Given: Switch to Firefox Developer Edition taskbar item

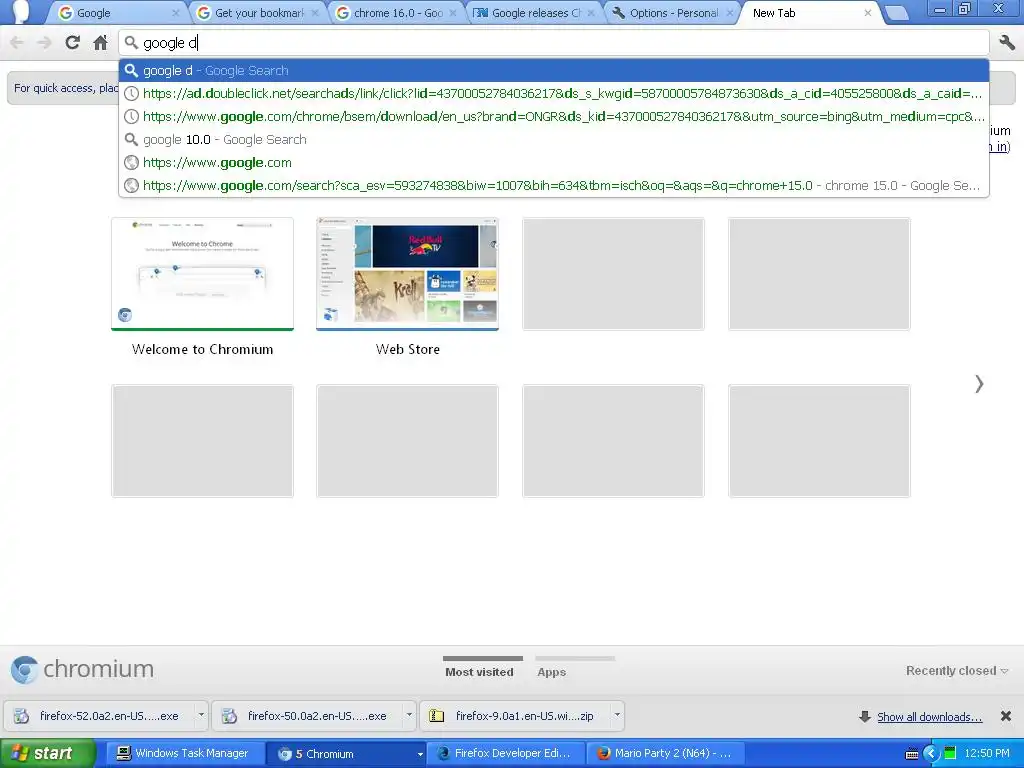Looking at the screenshot, I should coord(506,754).
